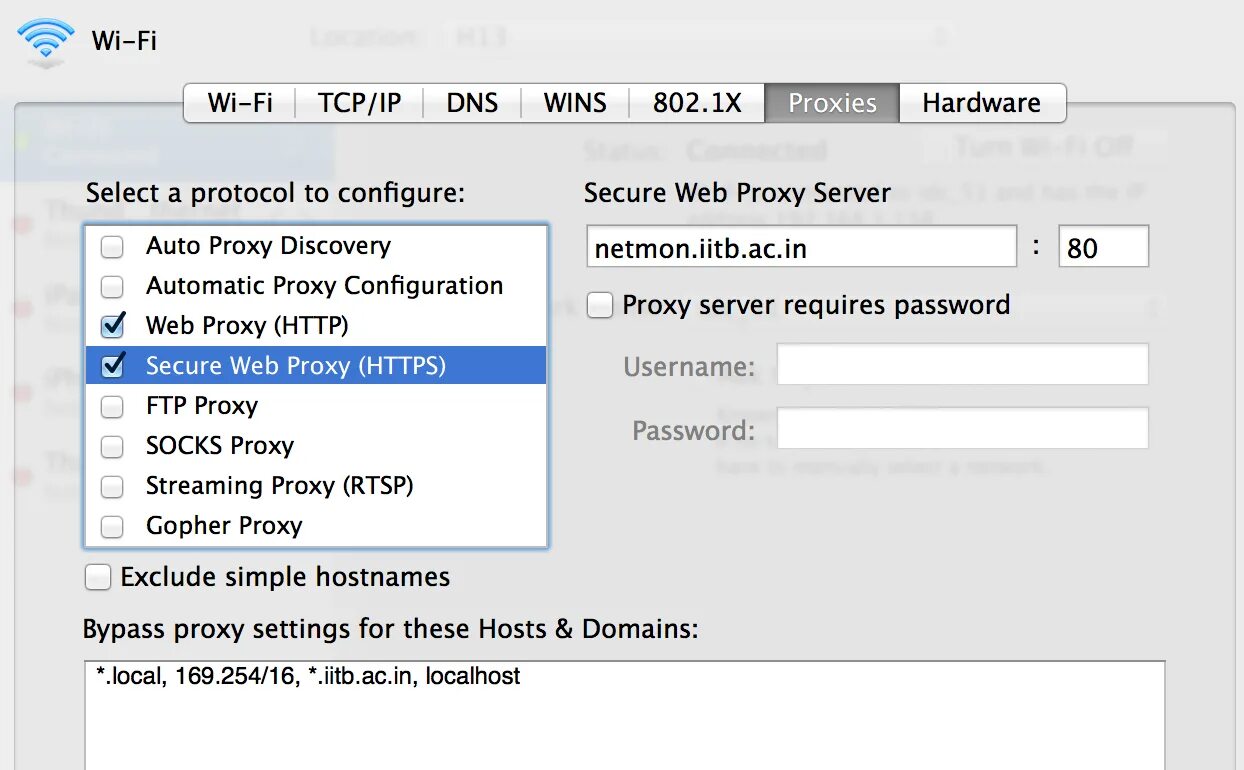Screen dimensions: 1244x770
Task: Enable the Auto Proxy Discovery checkbox
Action: (x=113, y=246)
